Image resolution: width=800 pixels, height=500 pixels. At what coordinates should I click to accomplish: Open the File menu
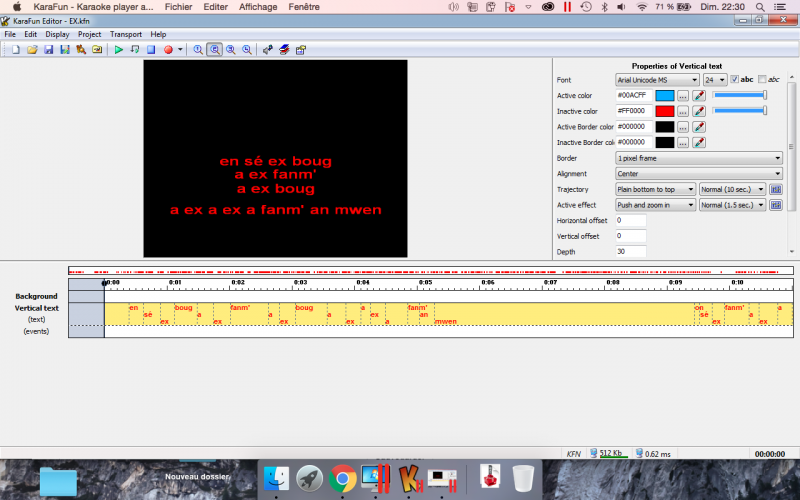tap(10, 34)
